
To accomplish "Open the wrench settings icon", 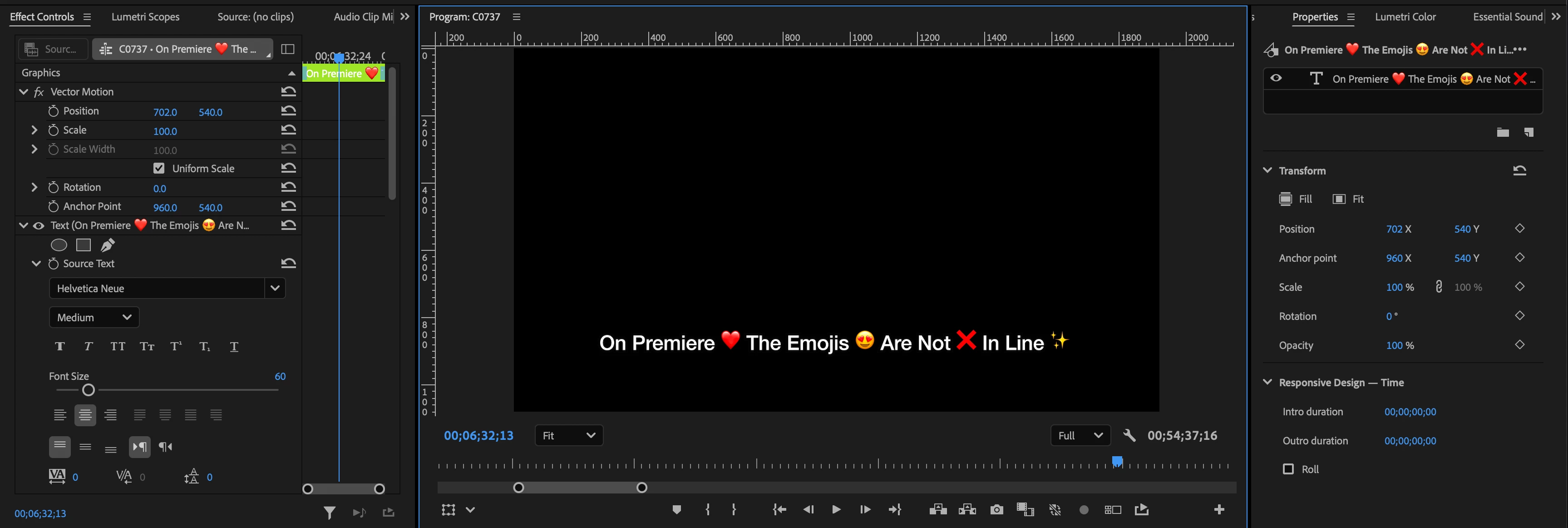I will pyautogui.click(x=1129, y=435).
